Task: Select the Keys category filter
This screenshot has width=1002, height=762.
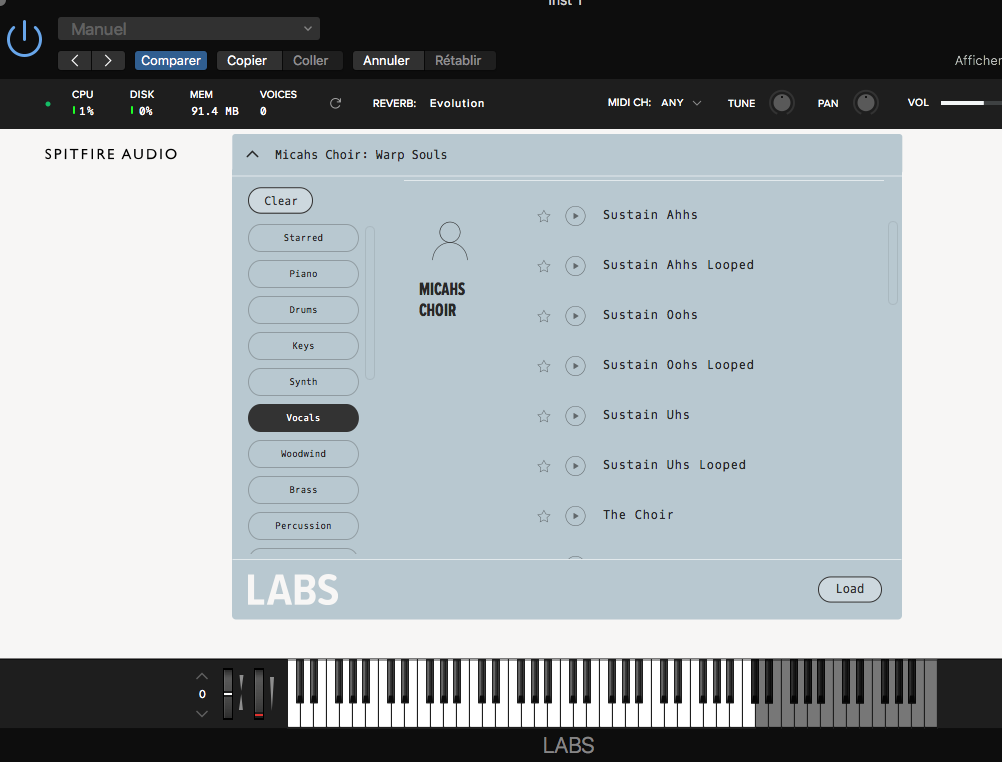Action: pos(304,346)
